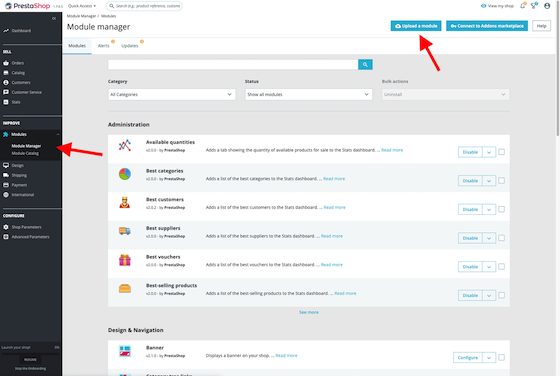Expand actions arrow for Best customers
Screen dimensions: 560x376
489,209
